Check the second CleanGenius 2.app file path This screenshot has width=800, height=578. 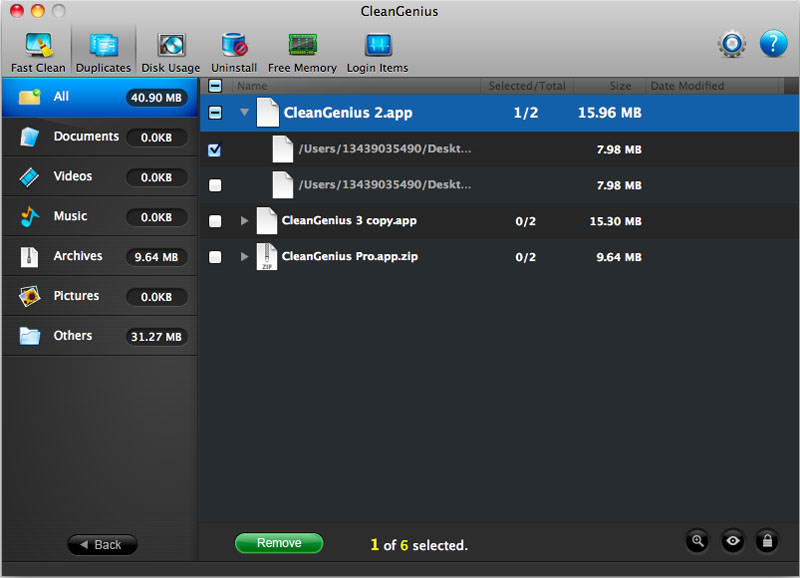pyautogui.click(x=215, y=185)
